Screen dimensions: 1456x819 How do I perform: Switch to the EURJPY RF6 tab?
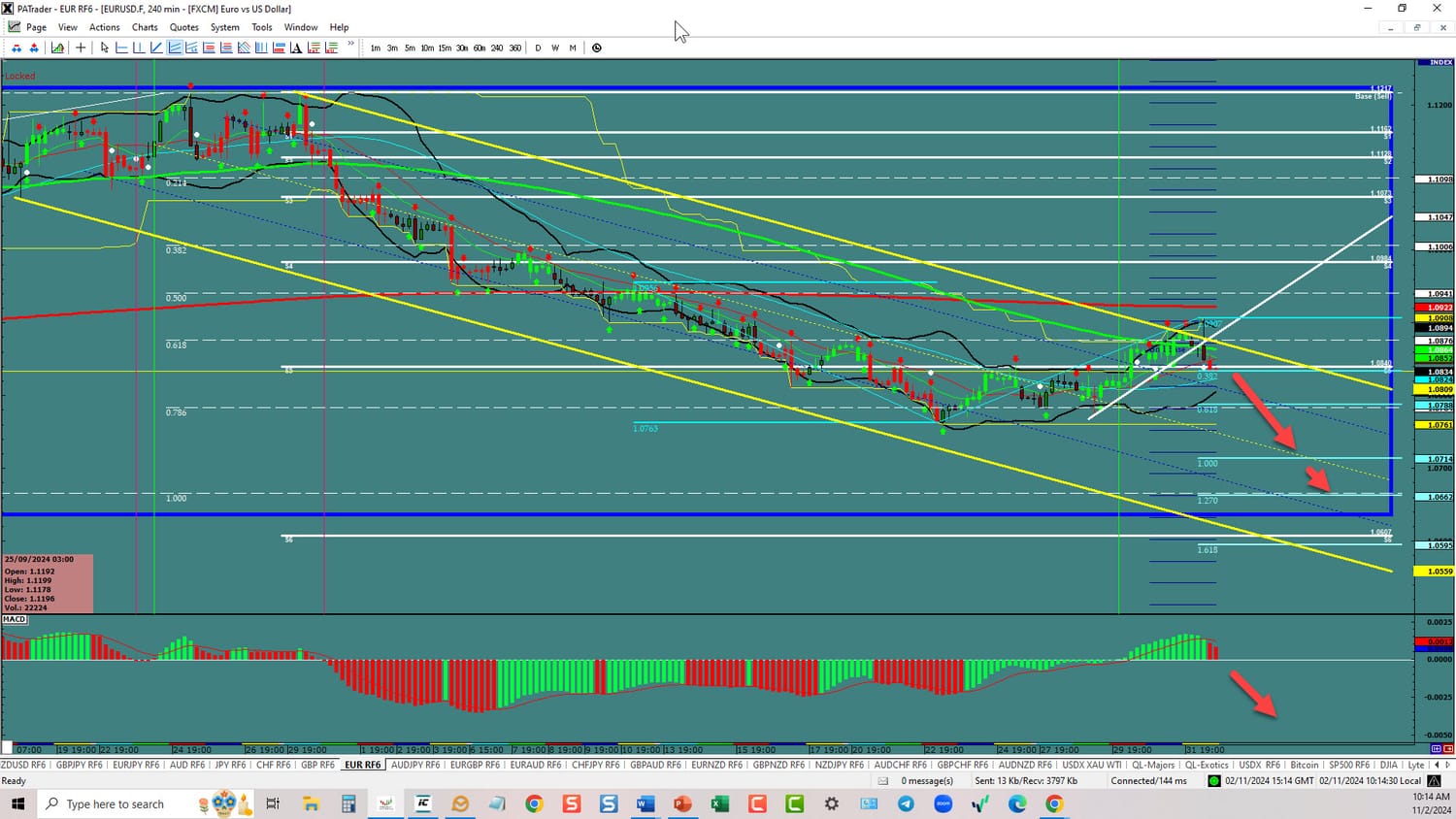[136, 765]
